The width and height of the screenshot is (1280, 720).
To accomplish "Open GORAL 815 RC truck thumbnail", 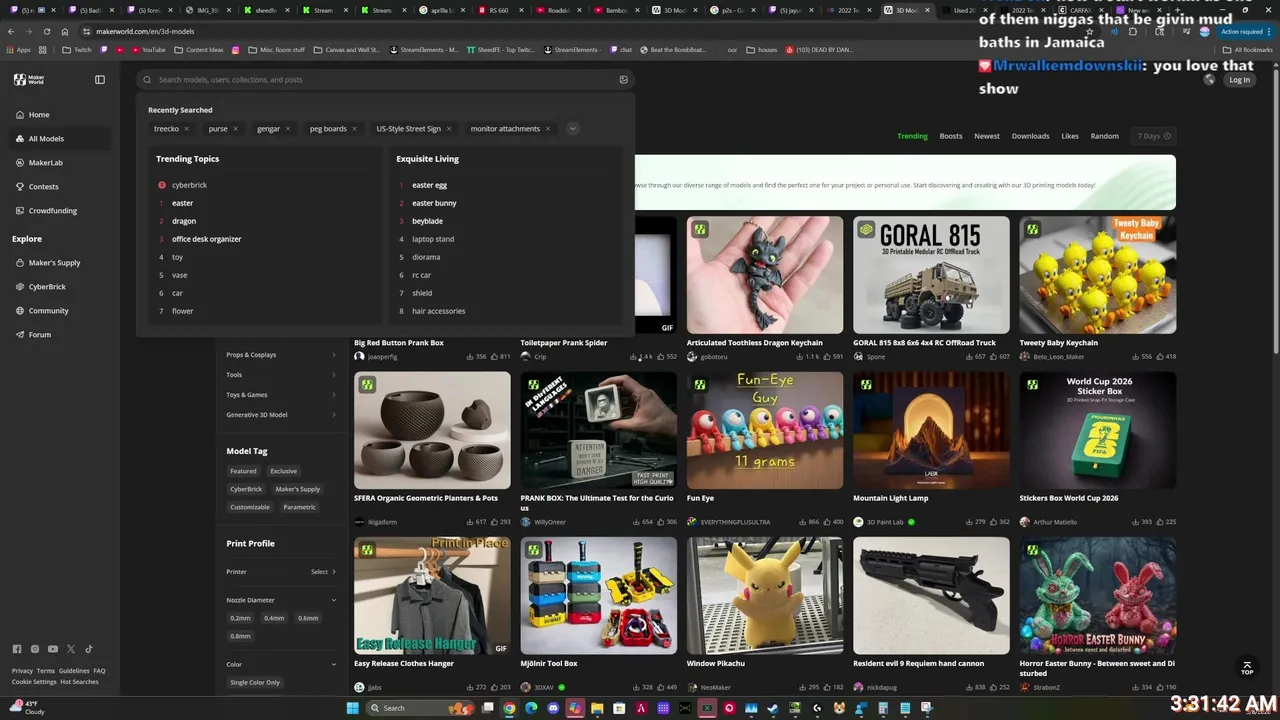I will (931, 275).
